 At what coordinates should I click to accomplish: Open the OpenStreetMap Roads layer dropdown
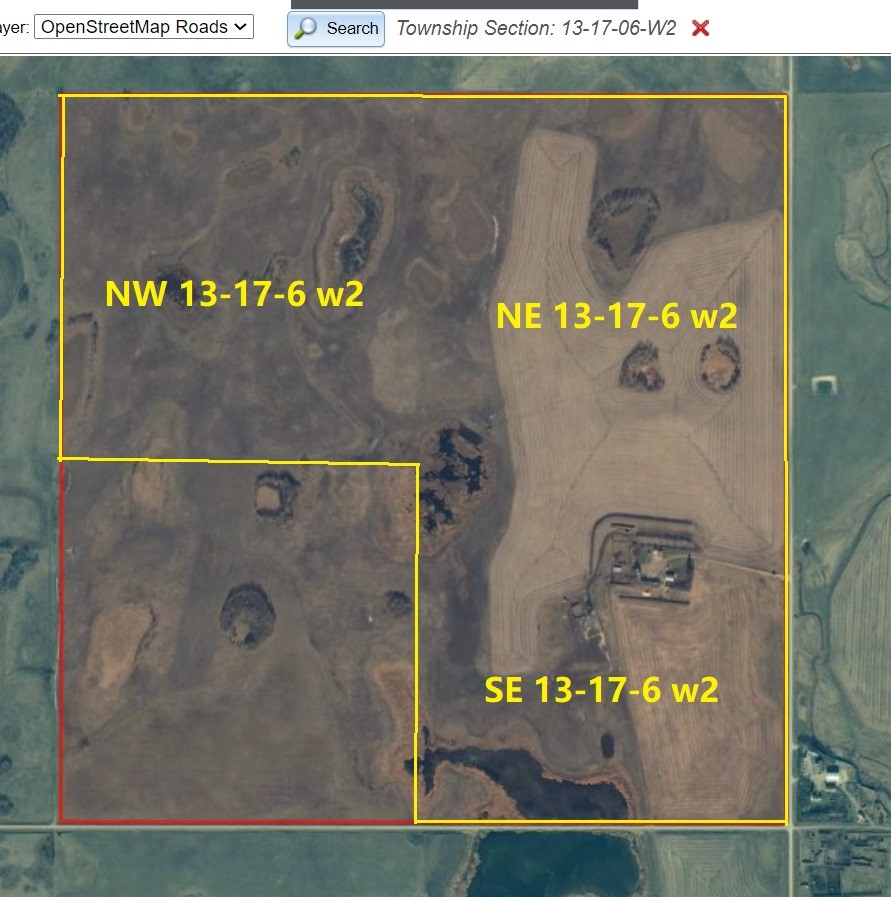tap(144, 27)
